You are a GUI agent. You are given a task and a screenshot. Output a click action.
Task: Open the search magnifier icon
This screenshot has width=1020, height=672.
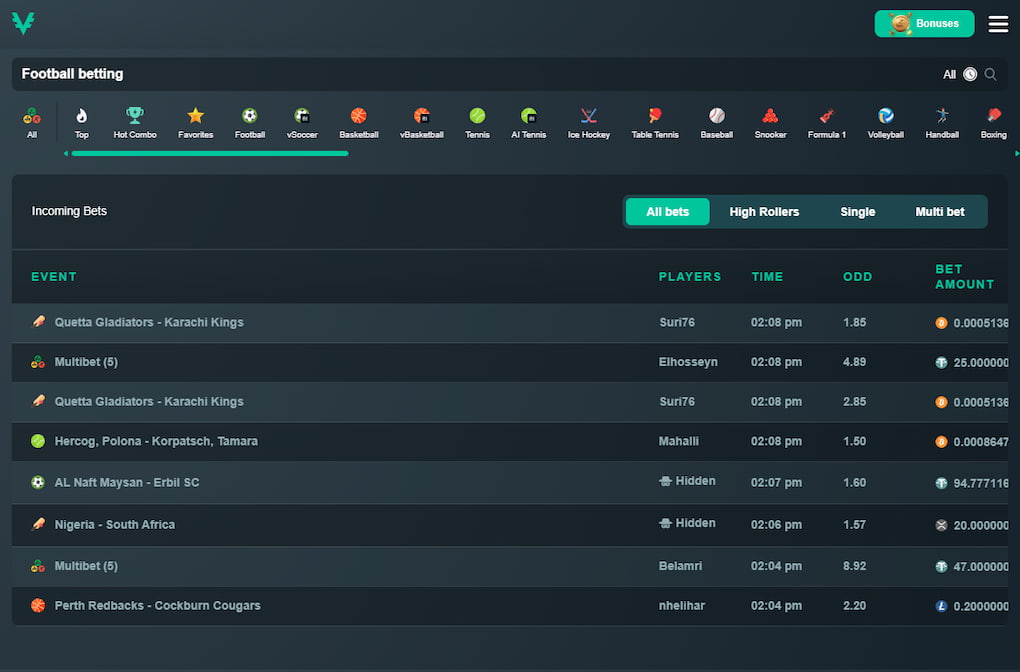(x=990, y=74)
